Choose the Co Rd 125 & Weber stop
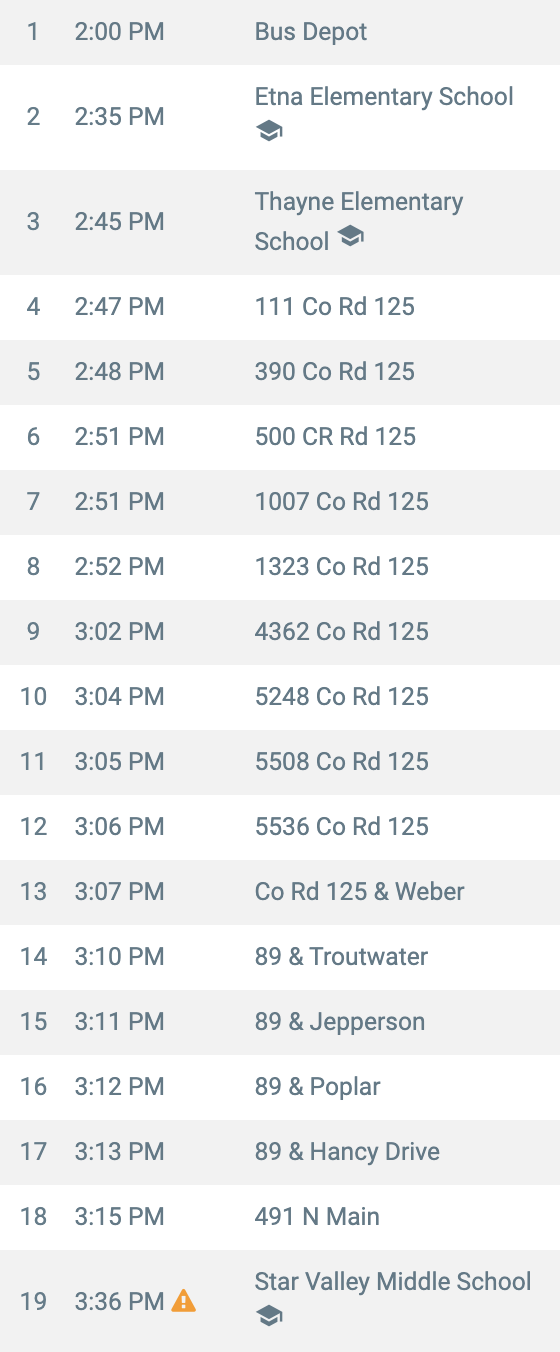 pyautogui.click(x=280, y=892)
